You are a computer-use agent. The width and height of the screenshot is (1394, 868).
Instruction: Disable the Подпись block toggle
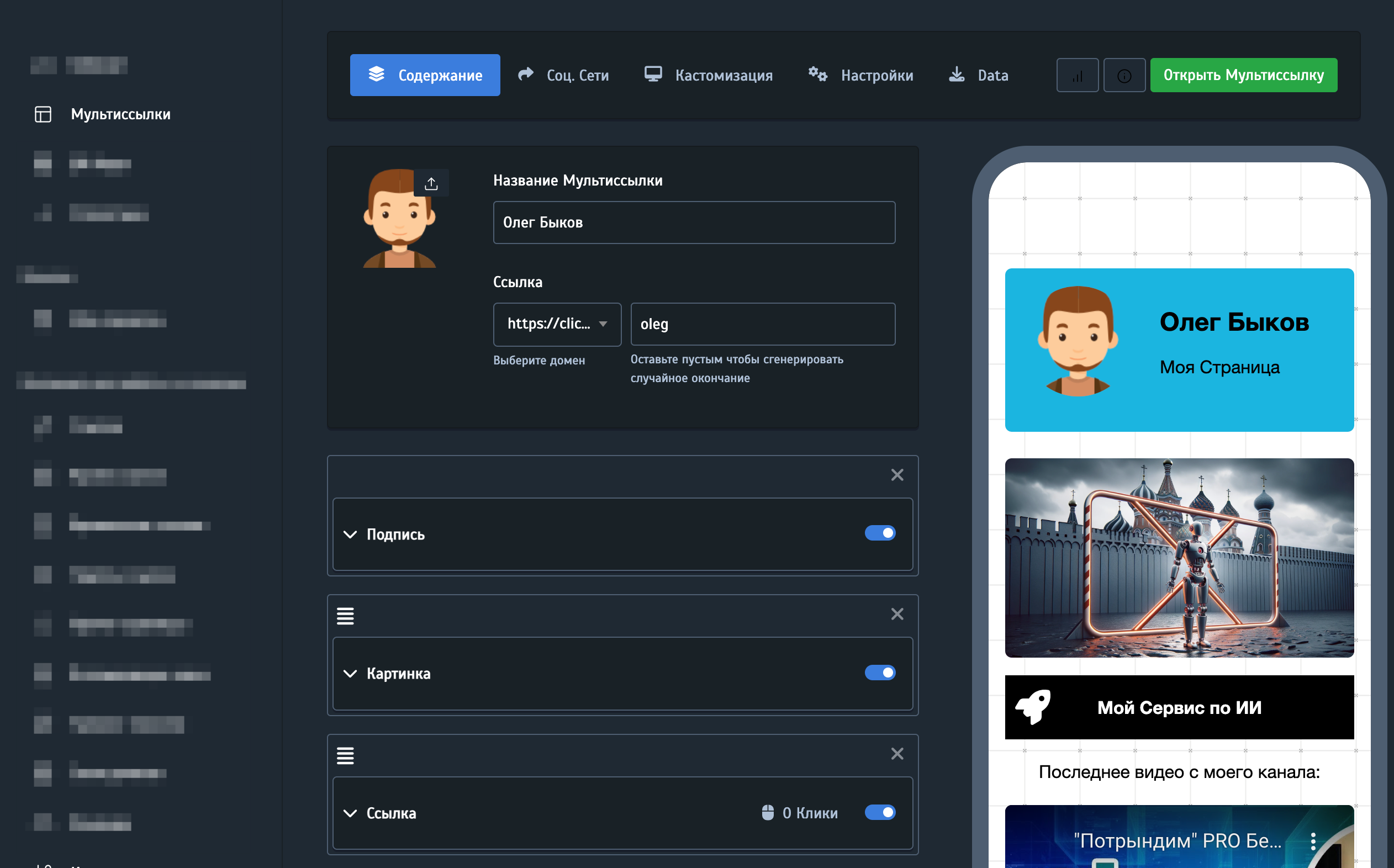[880, 533]
